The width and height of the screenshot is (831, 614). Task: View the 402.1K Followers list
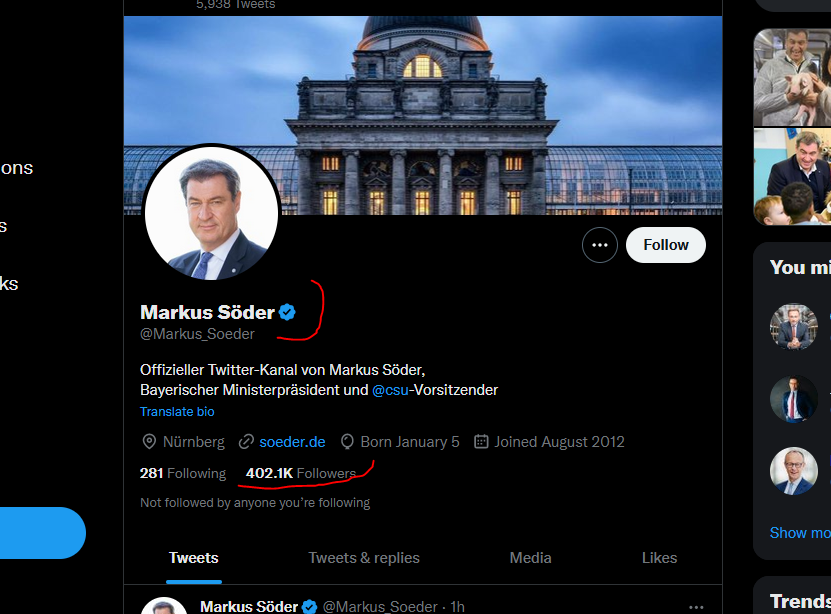click(x=300, y=473)
